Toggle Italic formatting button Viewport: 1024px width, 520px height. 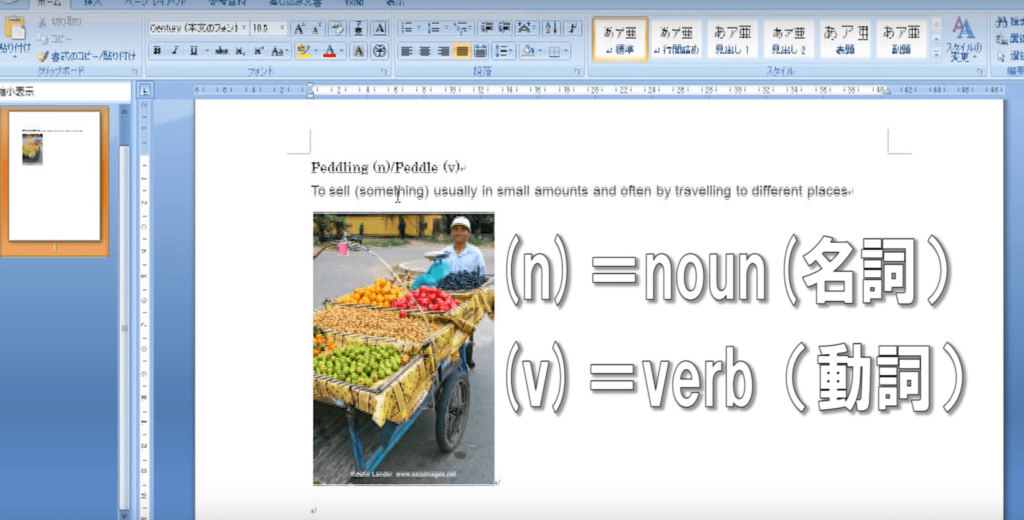point(175,51)
